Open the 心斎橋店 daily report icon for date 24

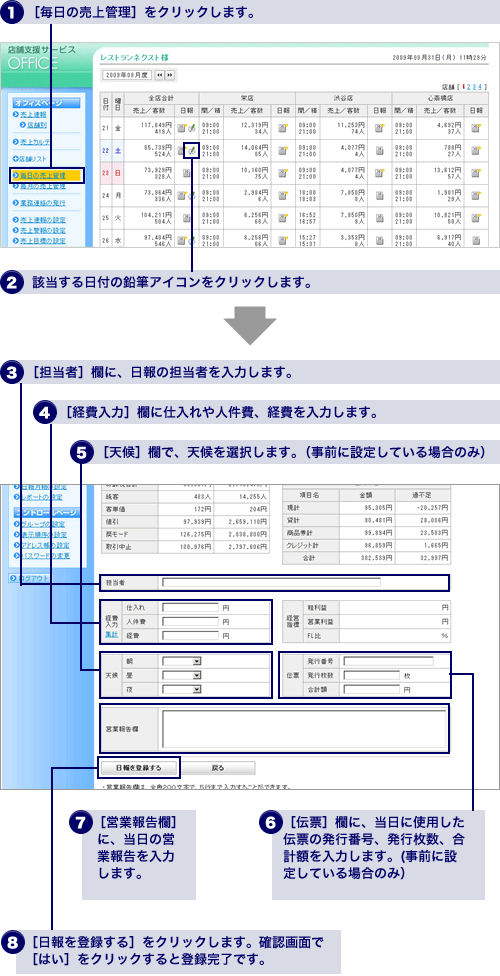pyautogui.click(x=476, y=195)
